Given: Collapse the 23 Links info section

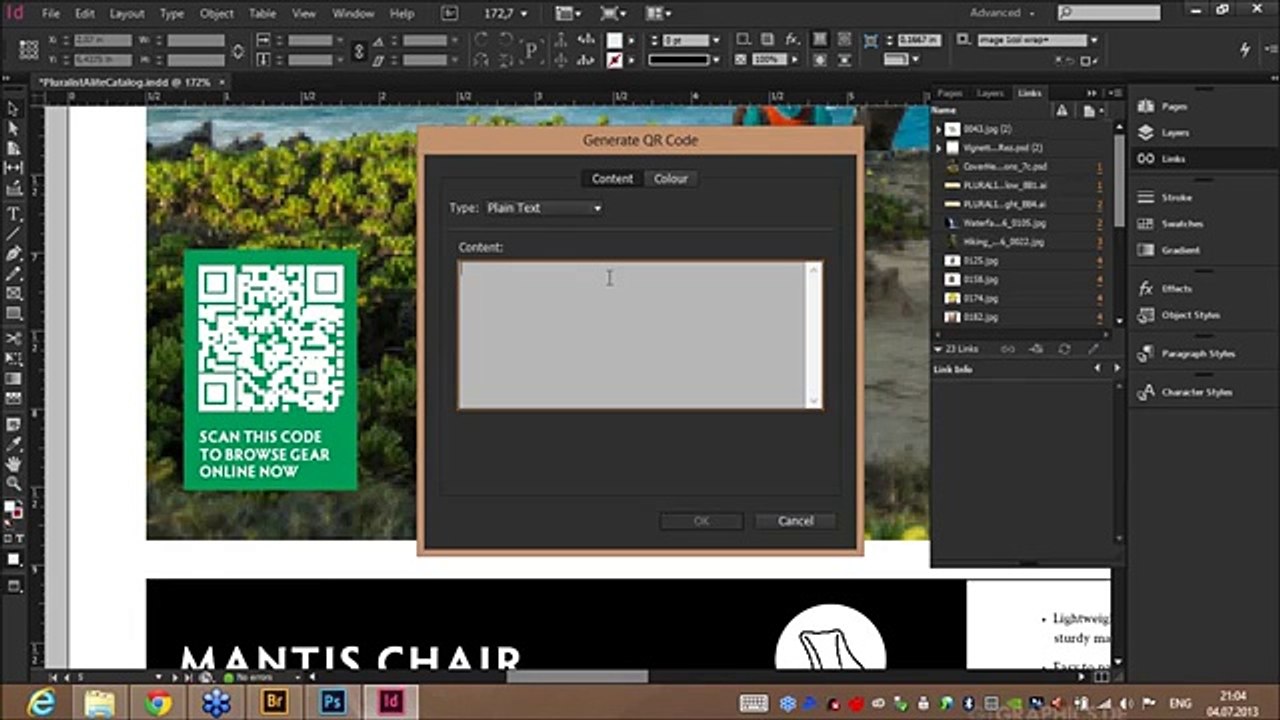Looking at the screenshot, I should (938, 349).
